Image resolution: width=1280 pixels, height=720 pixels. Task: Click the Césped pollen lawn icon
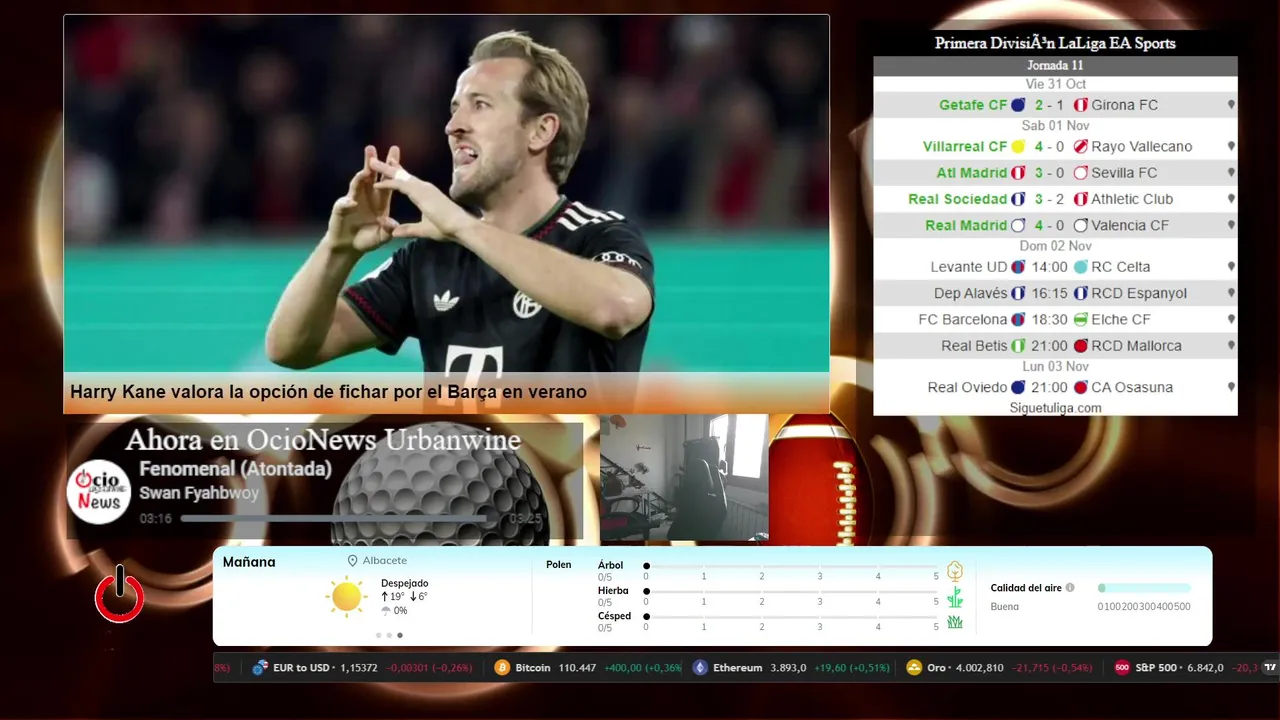click(x=955, y=622)
